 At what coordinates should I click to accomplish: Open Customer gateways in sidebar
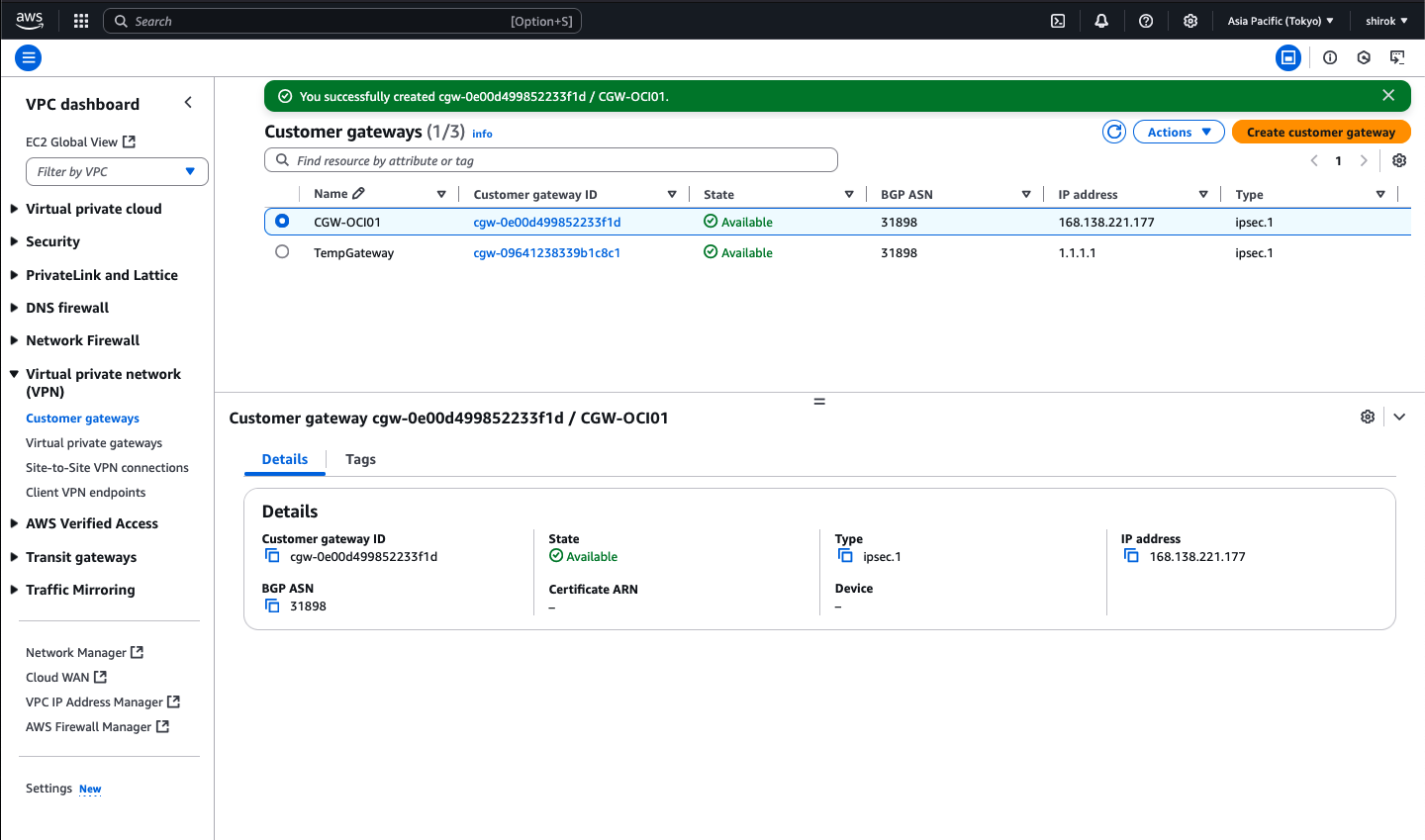tap(82, 419)
